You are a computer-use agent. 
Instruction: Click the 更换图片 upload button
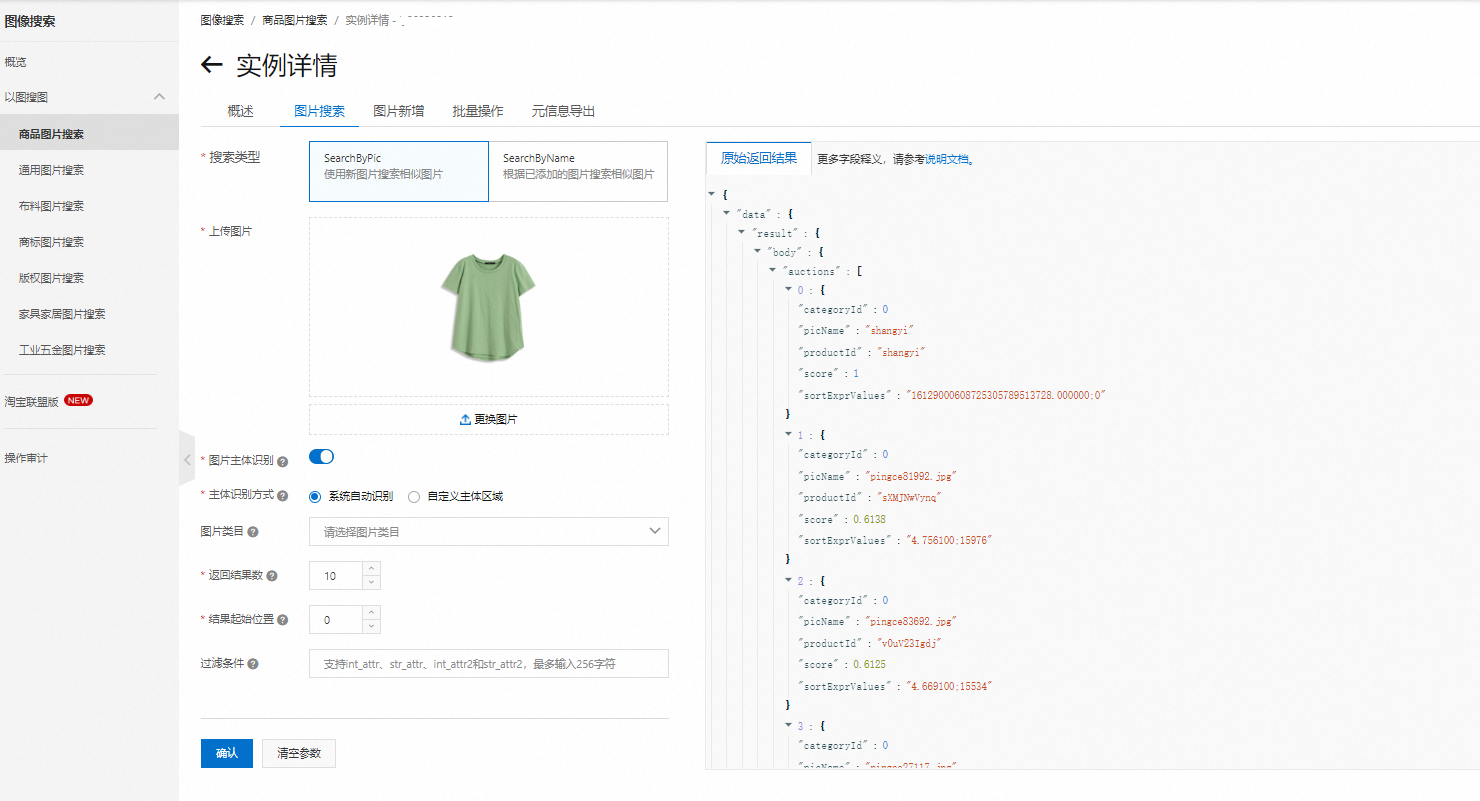coord(489,420)
